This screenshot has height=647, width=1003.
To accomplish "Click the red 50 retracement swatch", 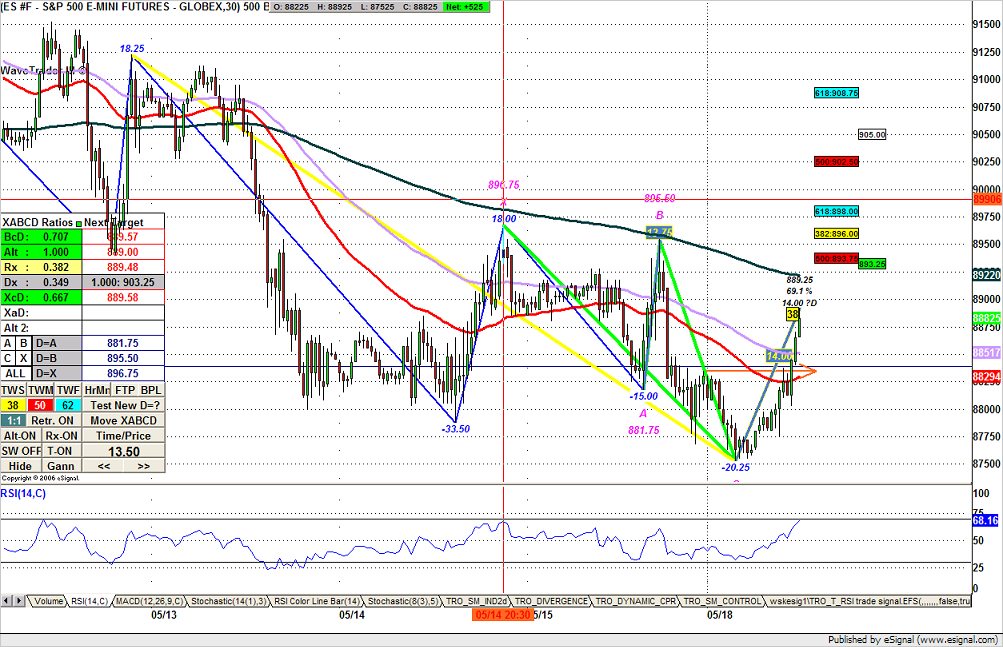I will tap(40, 405).
